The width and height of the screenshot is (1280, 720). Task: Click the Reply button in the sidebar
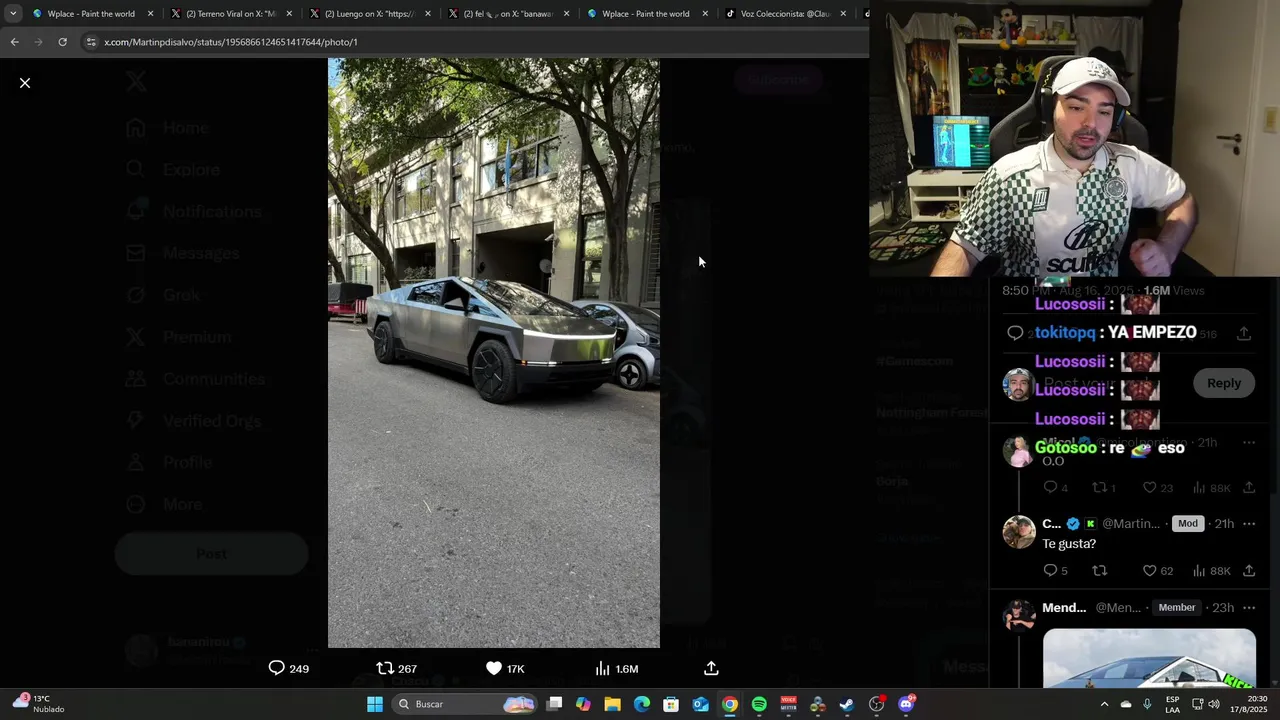(x=1223, y=383)
